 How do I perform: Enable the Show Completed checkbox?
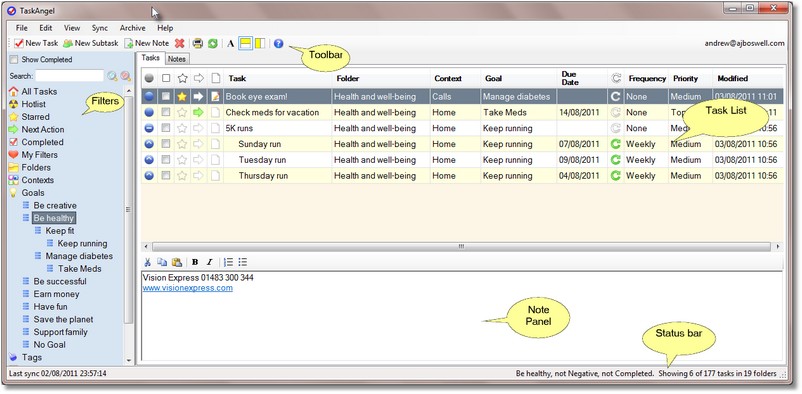pos(14,59)
